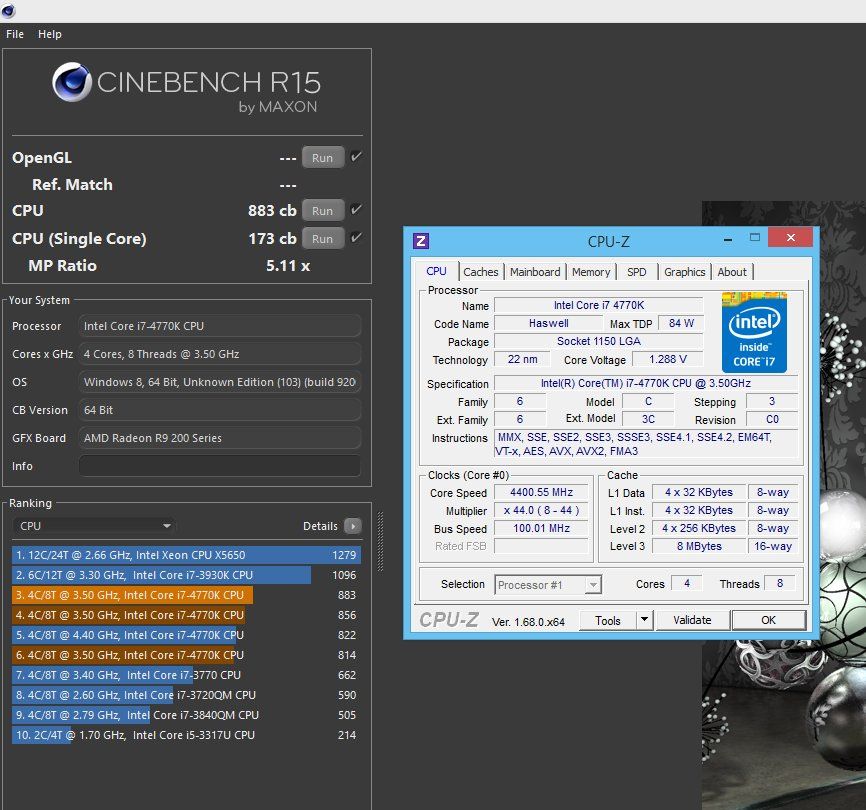Click the Info text field
Screen dimensions: 866x810
tap(219, 466)
